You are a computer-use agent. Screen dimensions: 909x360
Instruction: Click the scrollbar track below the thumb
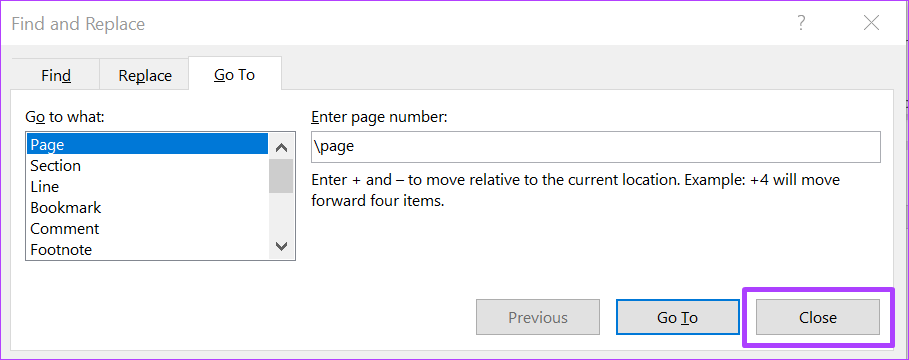point(281,213)
